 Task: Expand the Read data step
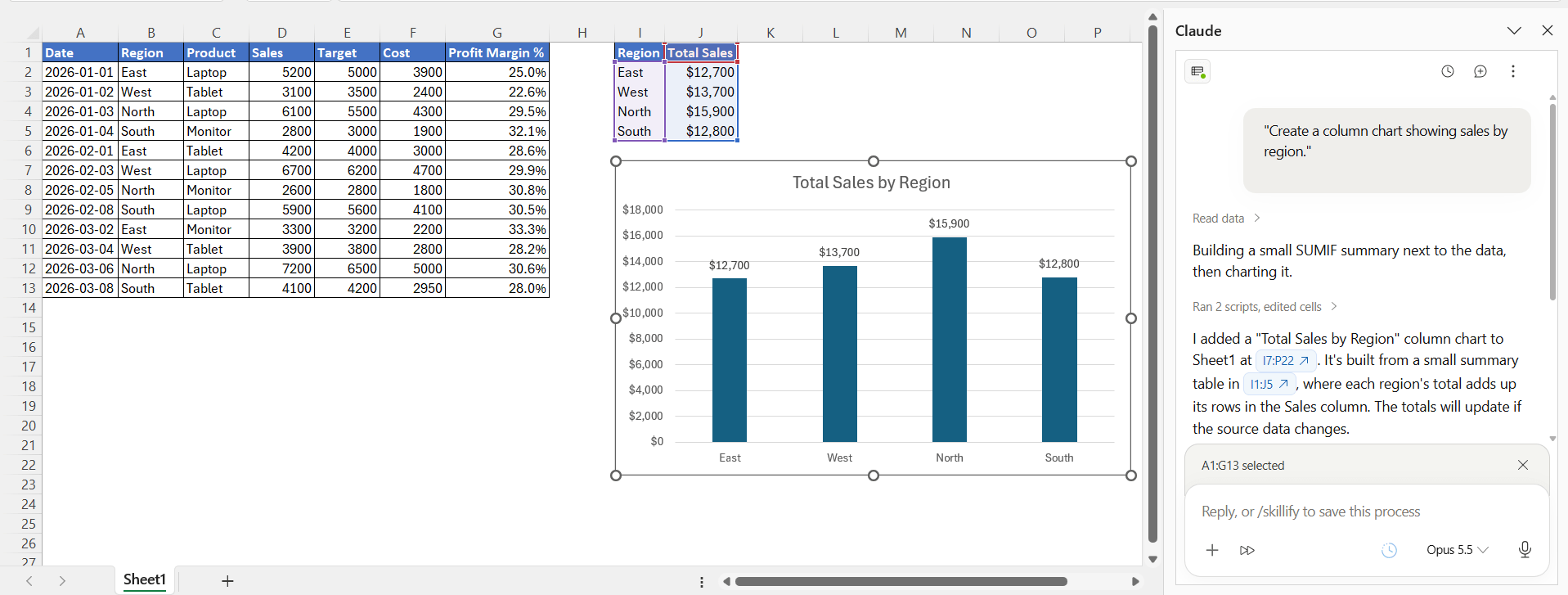tap(1226, 219)
